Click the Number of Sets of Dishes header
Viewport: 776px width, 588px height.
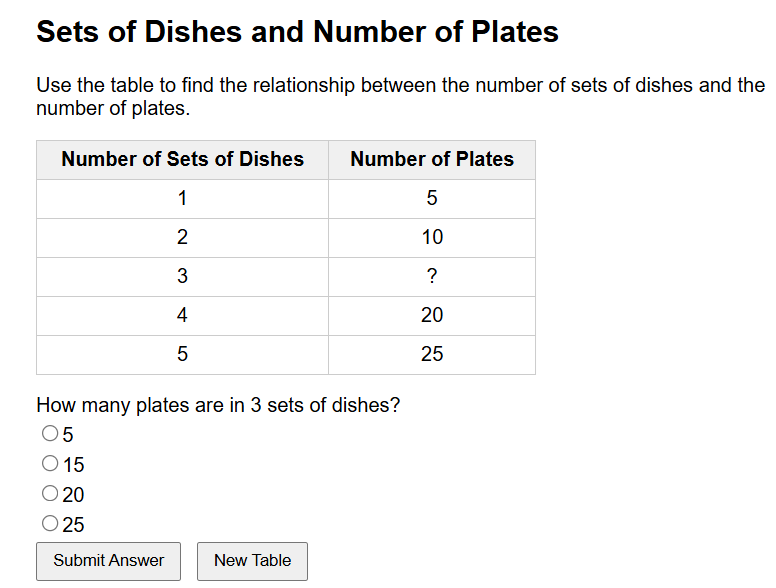click(x=182, y=160)
